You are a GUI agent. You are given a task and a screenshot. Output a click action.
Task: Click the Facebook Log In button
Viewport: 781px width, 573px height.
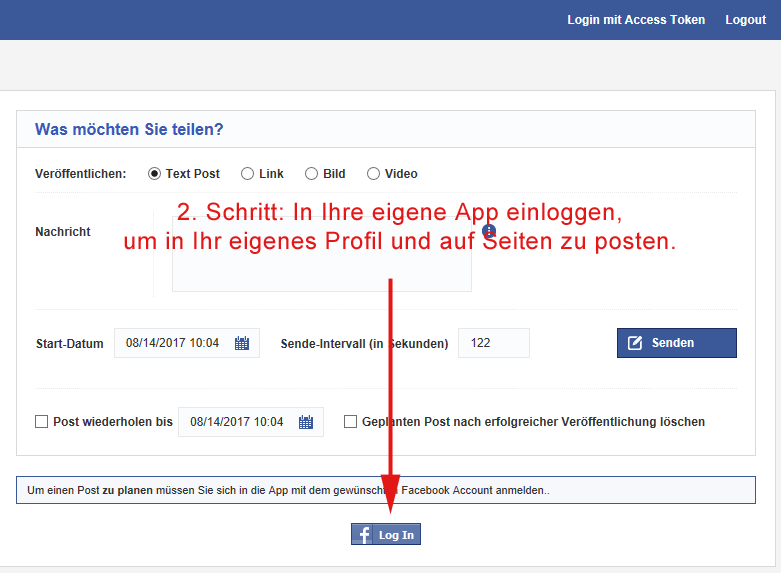(386, 535)
